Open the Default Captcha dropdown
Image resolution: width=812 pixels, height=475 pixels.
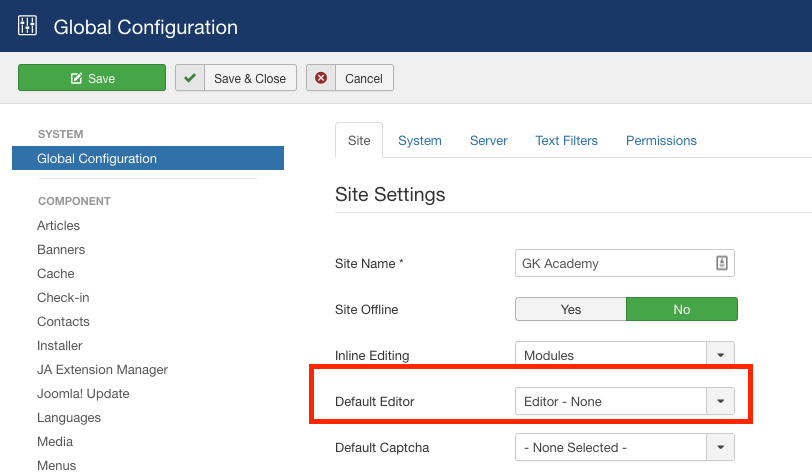pyautogui.click(x=720, y=448)
